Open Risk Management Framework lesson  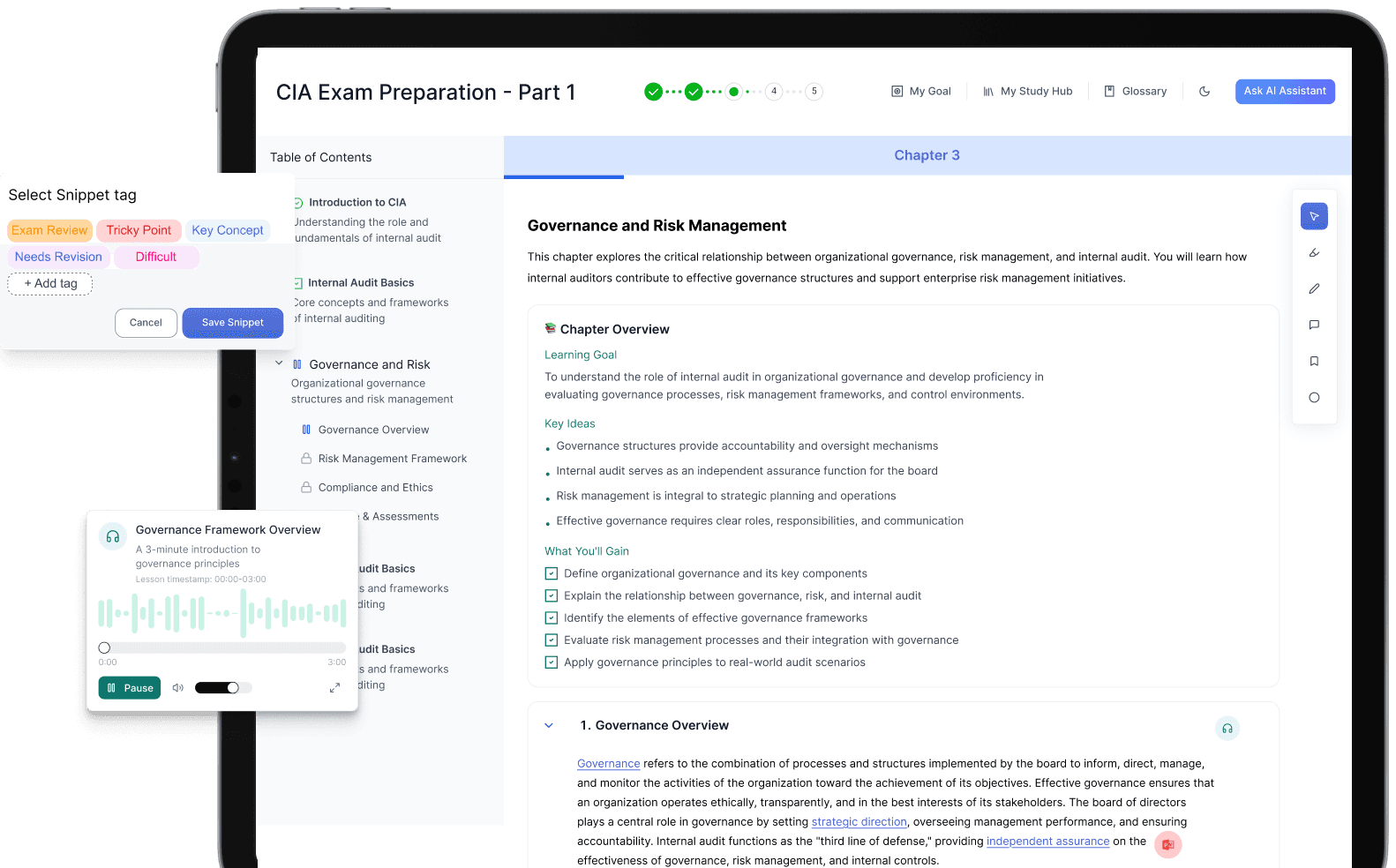point(393,459)
